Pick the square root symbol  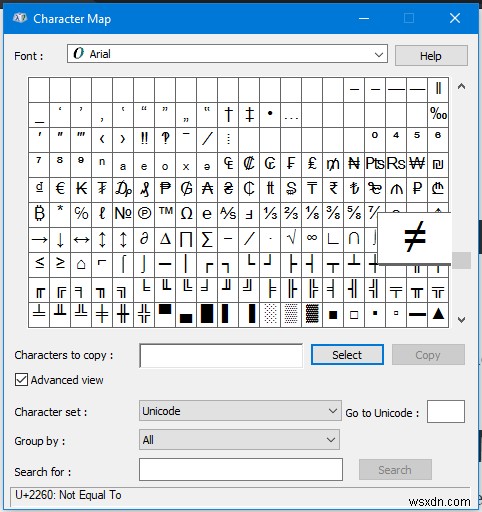coord(291,240)
